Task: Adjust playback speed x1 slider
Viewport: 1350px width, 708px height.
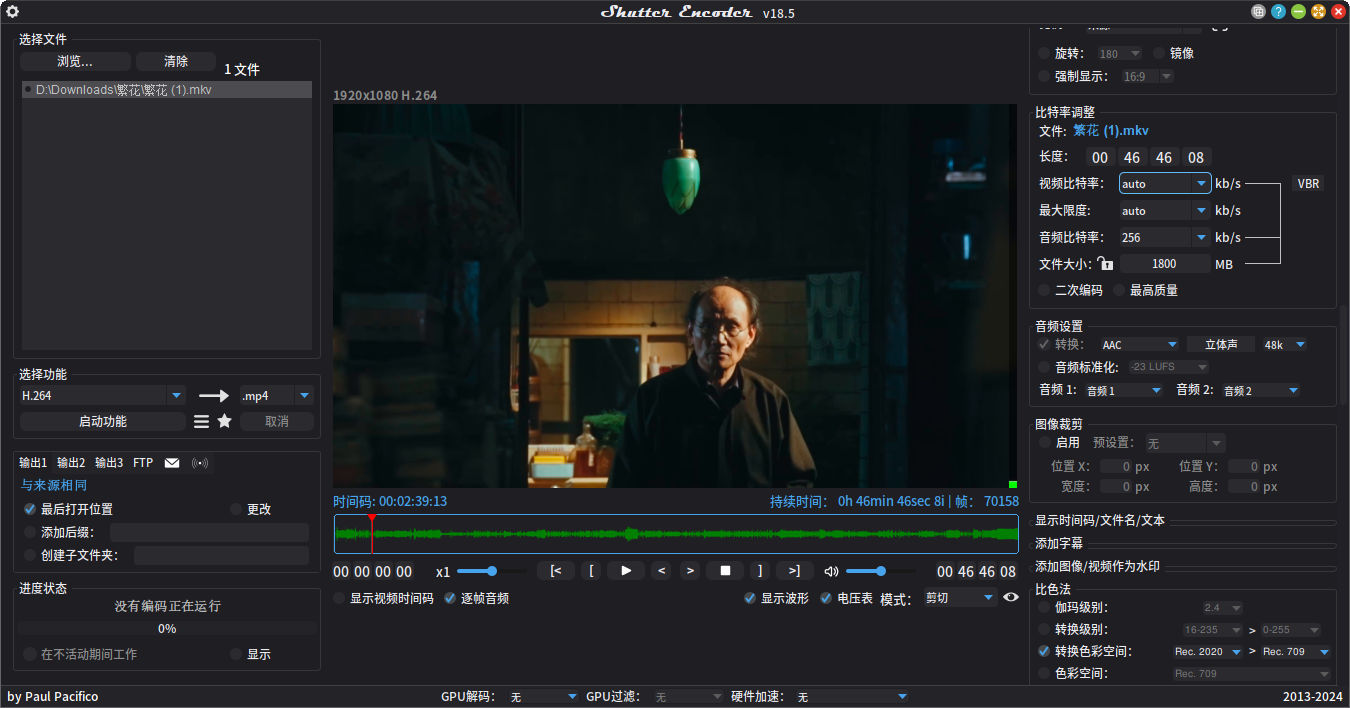Action: pos(492,571)
